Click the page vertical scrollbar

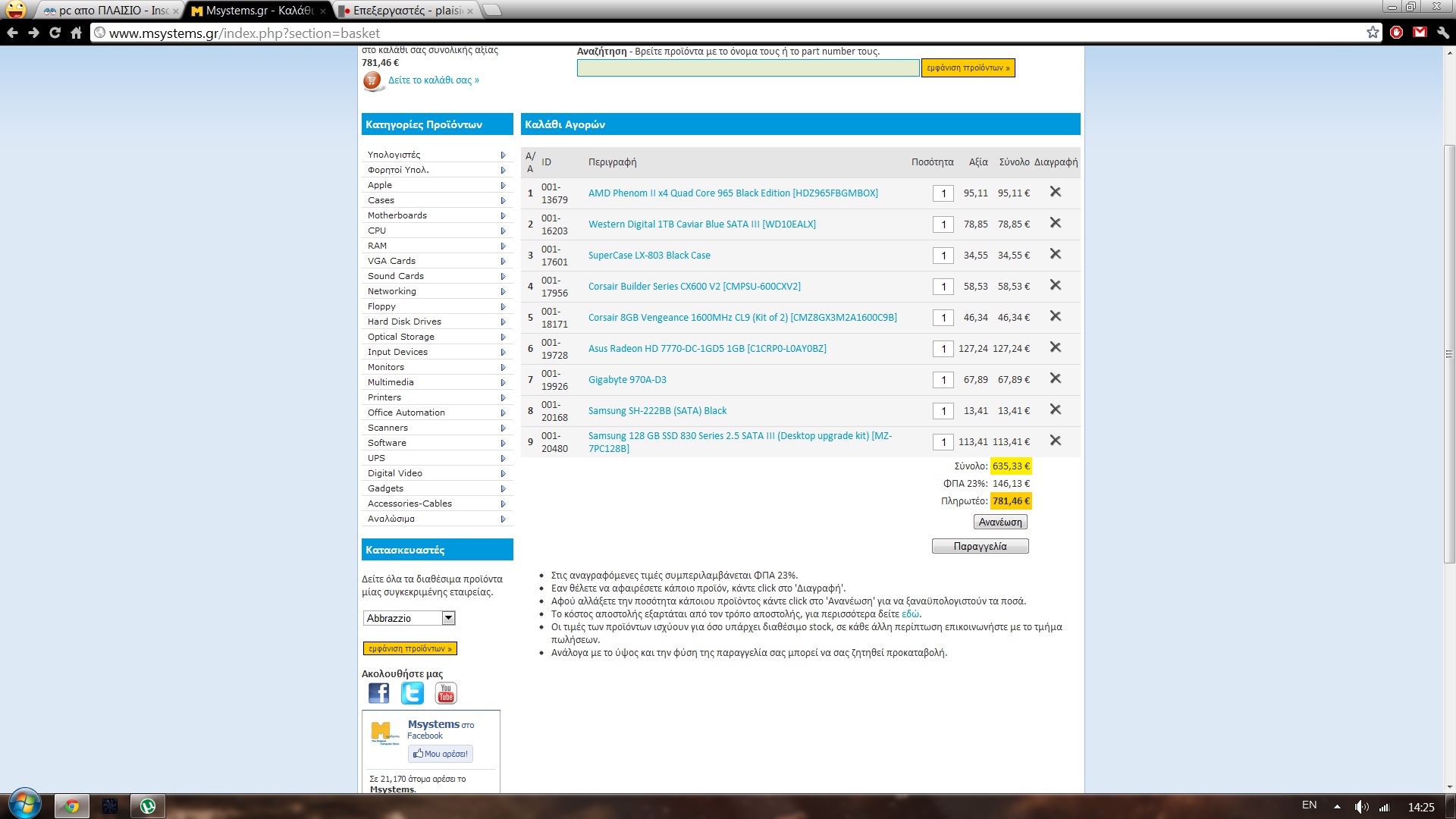click(x=1448, y=353)
